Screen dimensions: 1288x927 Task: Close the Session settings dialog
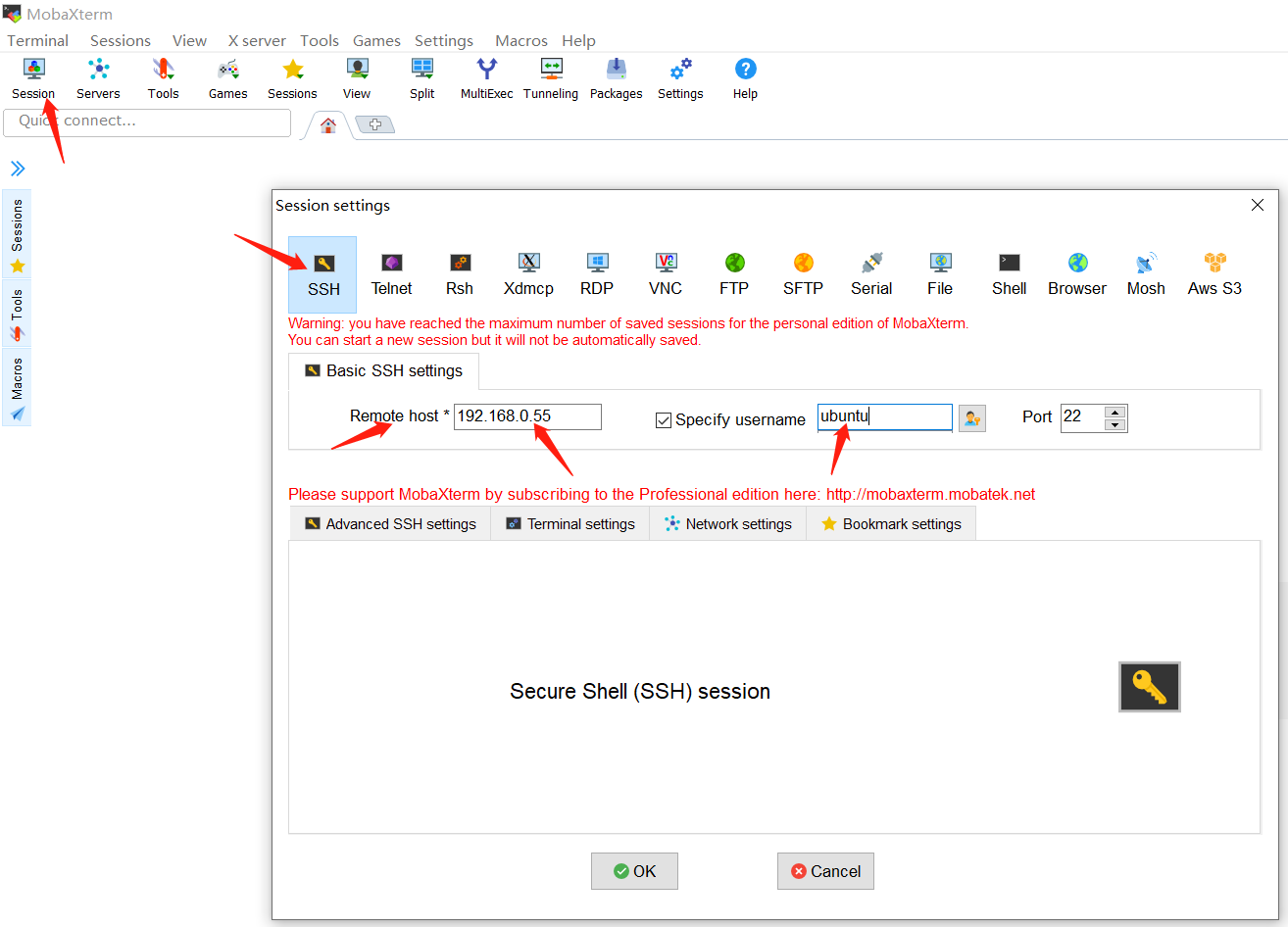1258,205
